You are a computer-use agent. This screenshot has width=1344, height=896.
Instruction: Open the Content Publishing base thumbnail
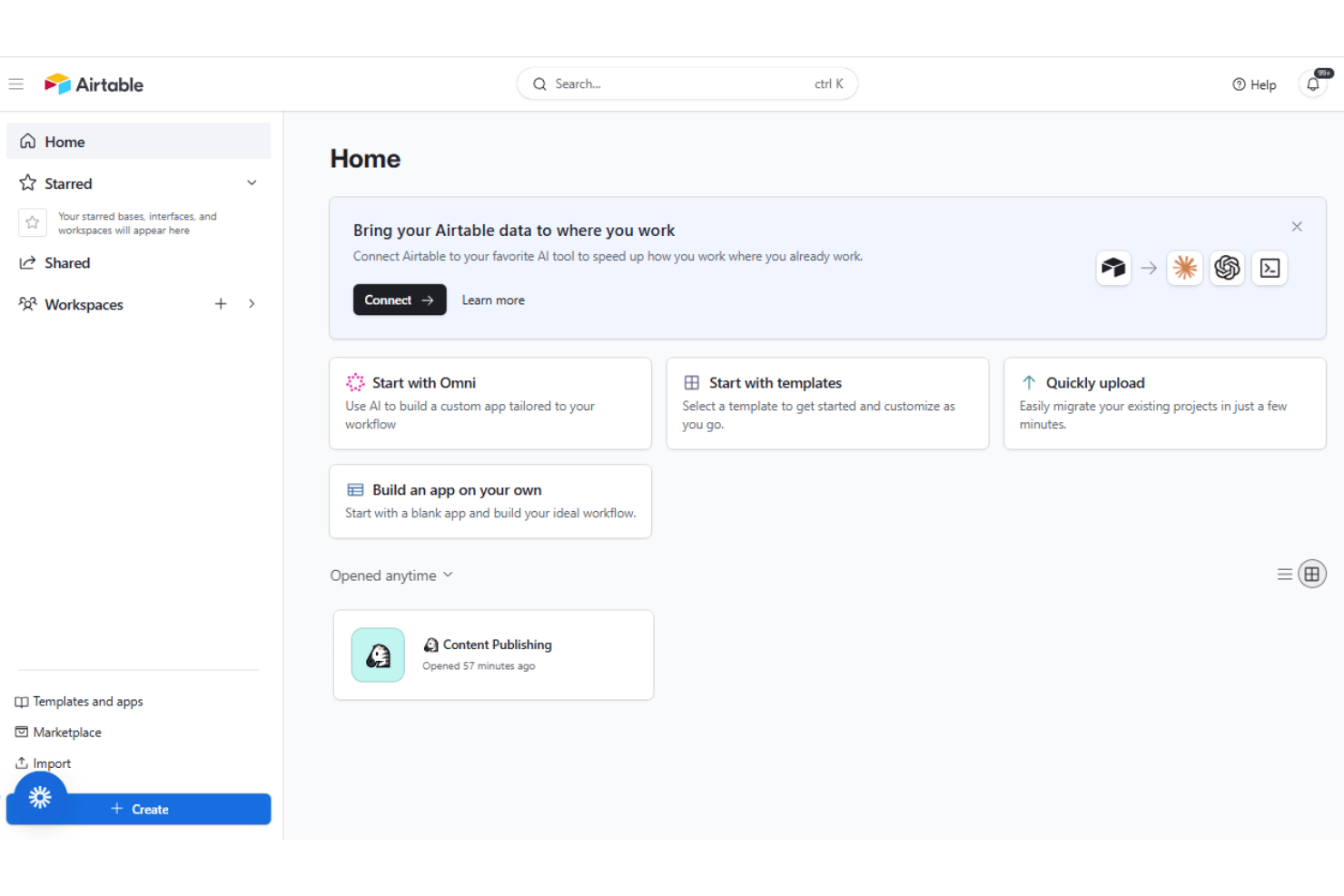pyautogui.click(x=378, y=655)
